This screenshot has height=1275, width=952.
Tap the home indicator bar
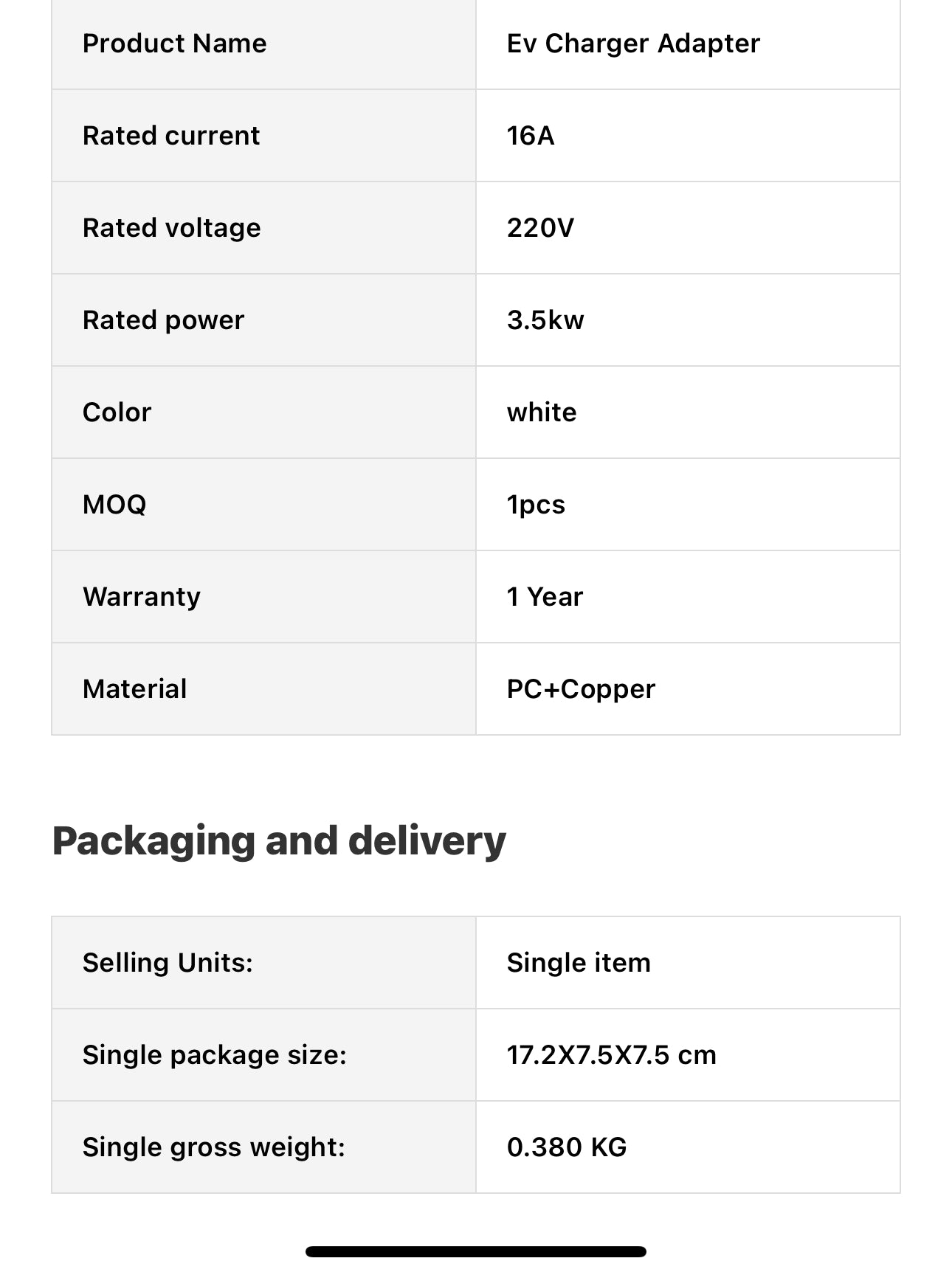[476, 1251]
